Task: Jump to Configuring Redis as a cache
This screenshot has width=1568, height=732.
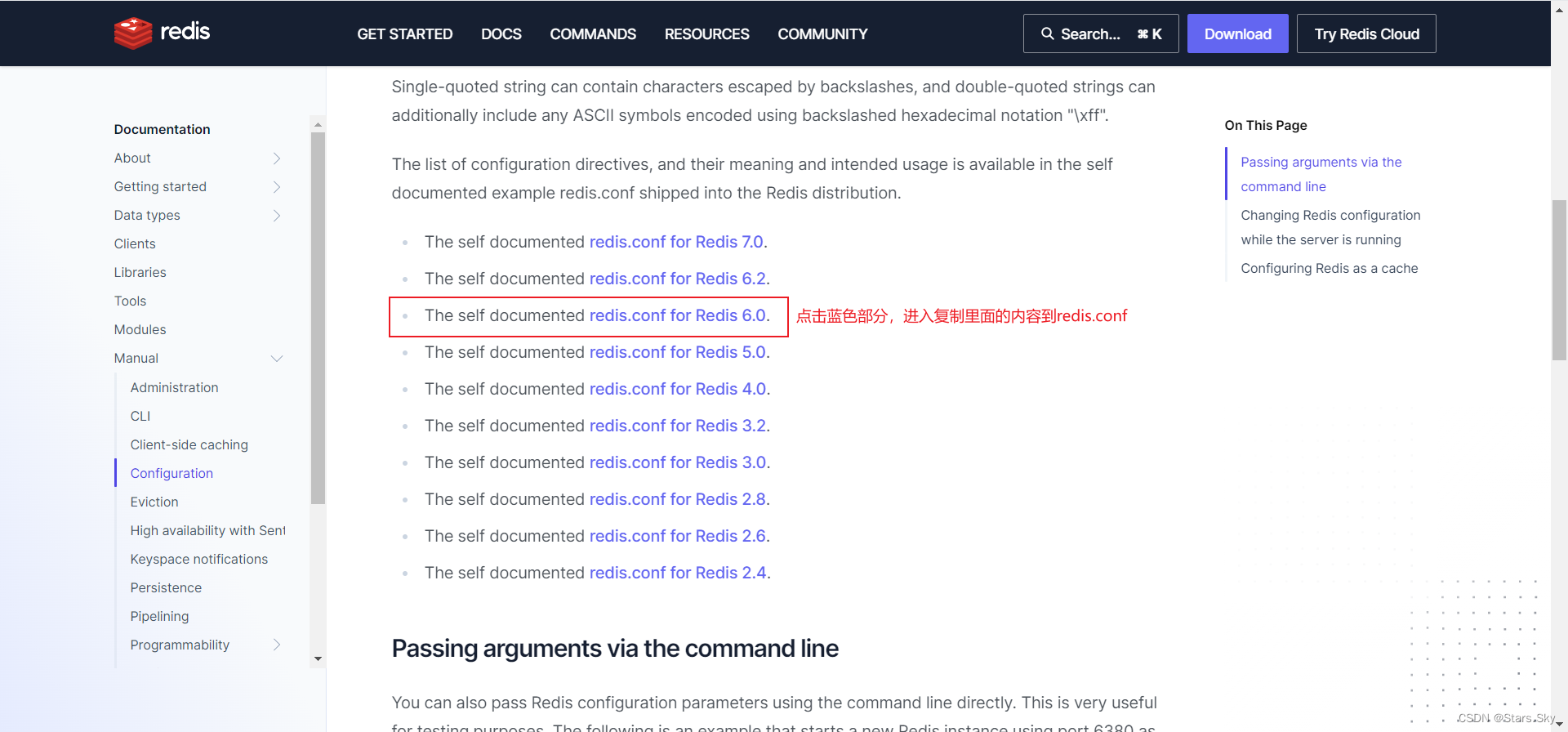Action: coord(1329,268)
